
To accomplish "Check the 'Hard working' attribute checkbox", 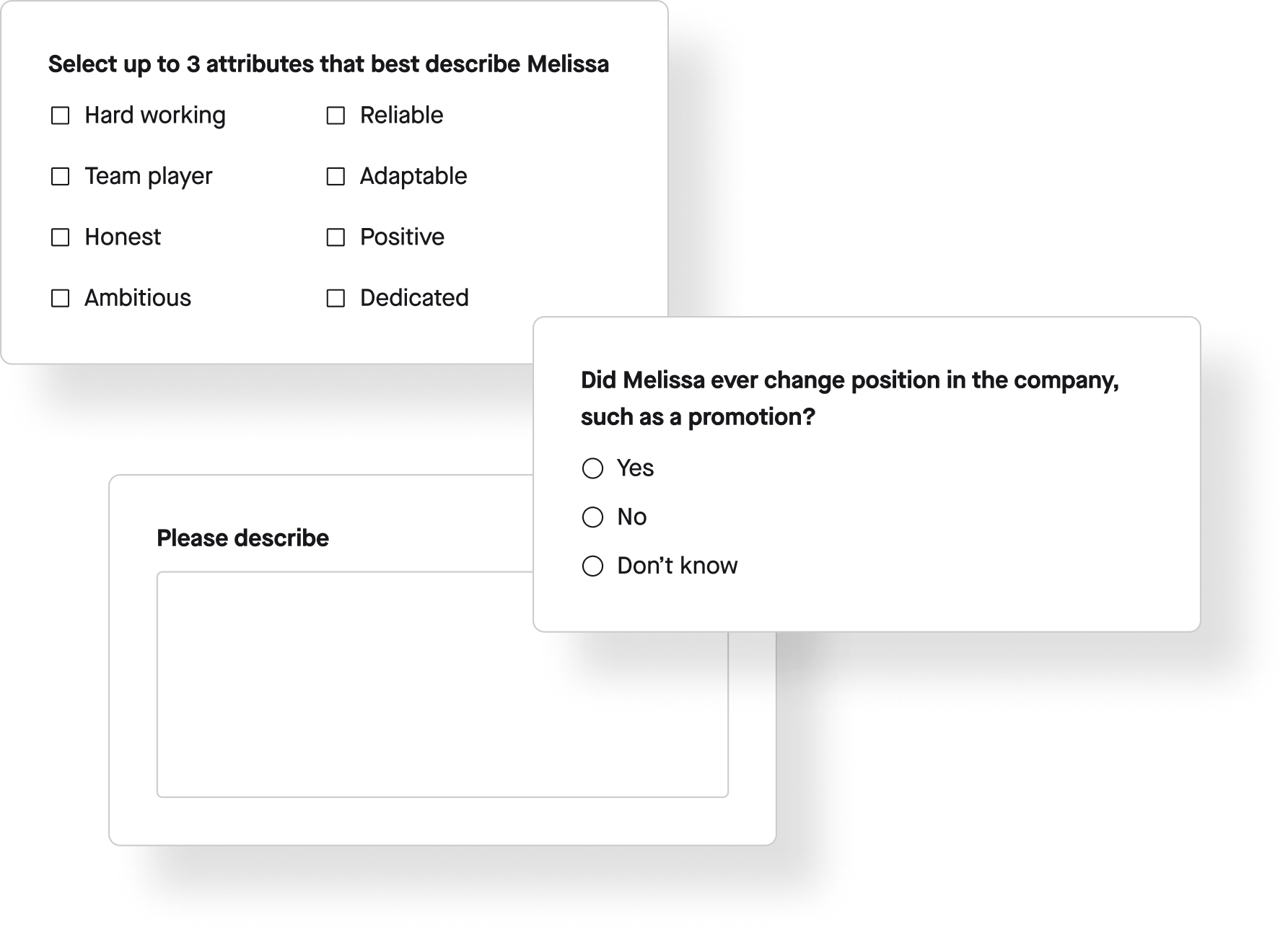I will pos(59,115).
